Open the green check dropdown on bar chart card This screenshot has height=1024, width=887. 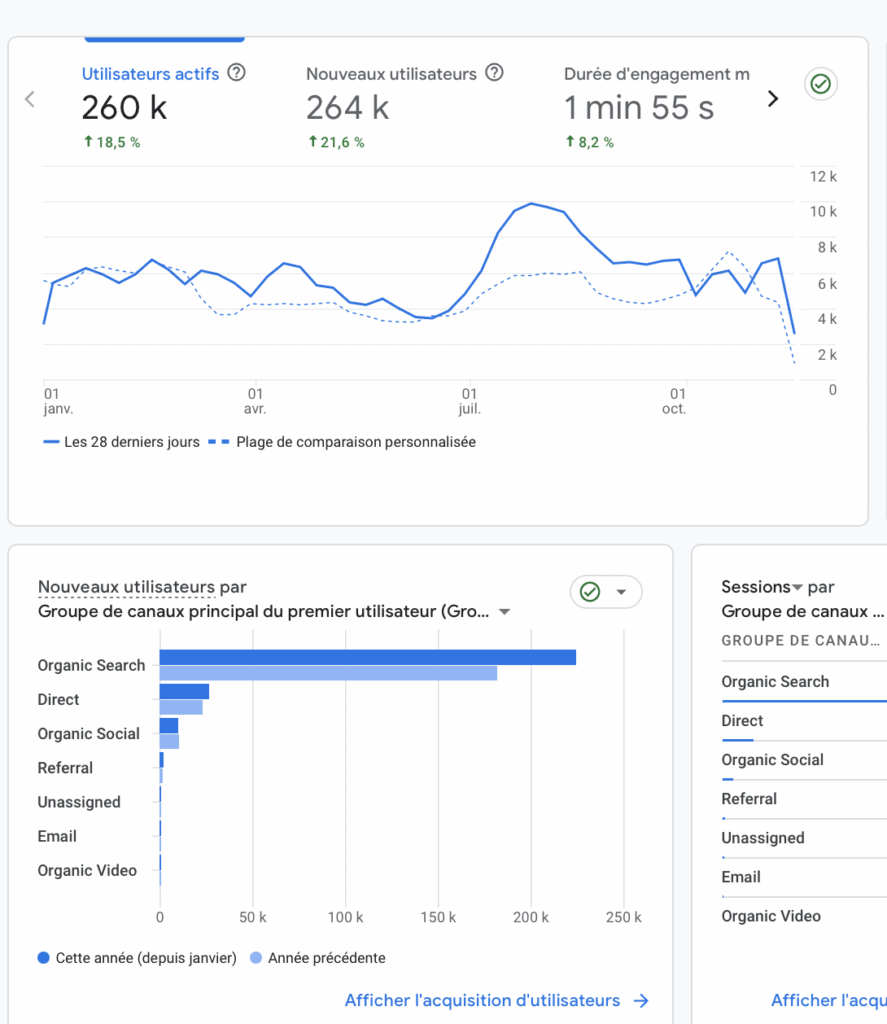(606, 592)
